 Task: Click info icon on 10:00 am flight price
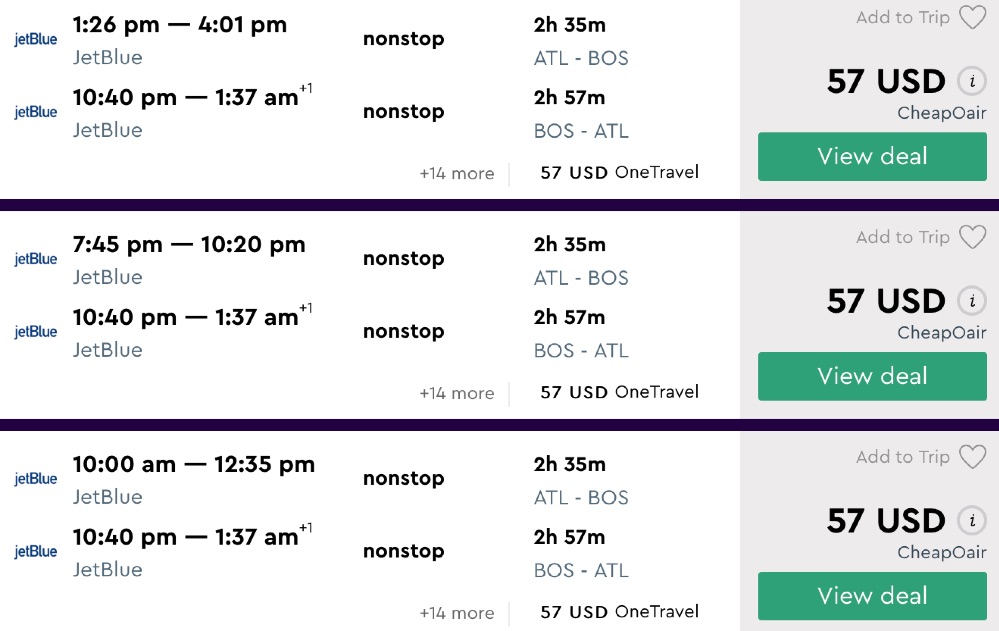pos(970,521)
